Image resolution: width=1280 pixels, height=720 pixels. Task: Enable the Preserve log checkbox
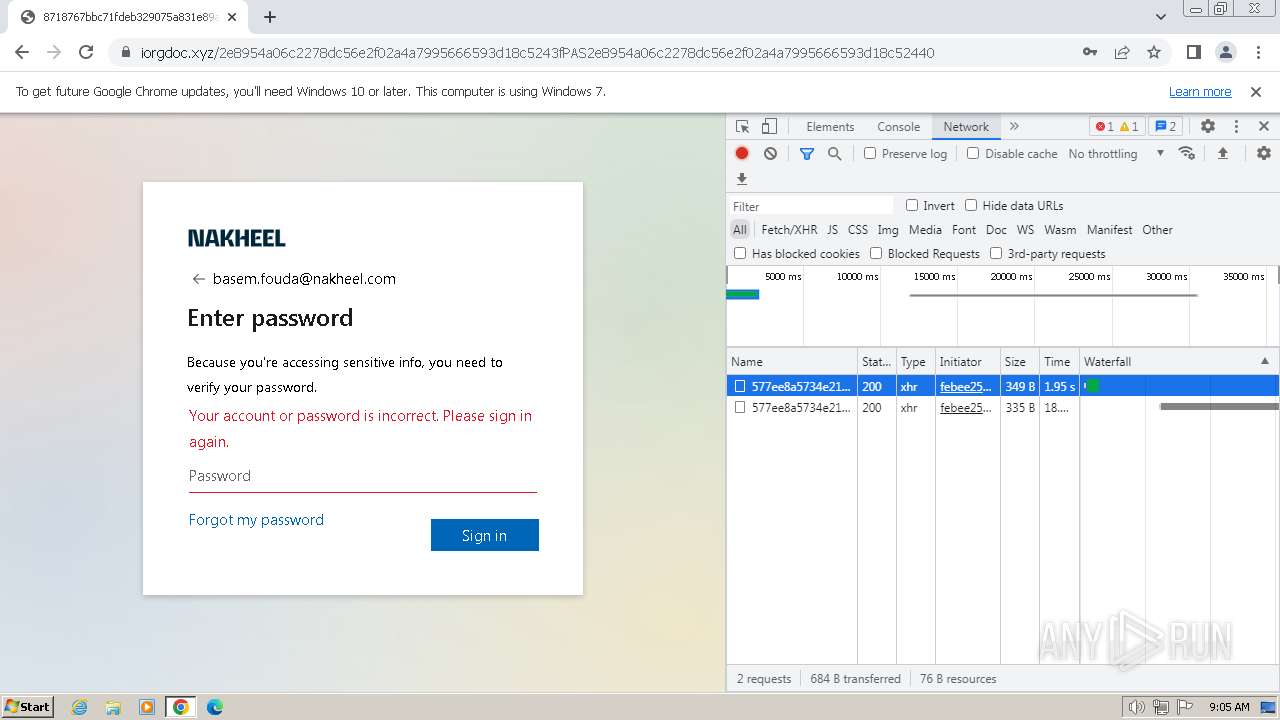(870, 153)
